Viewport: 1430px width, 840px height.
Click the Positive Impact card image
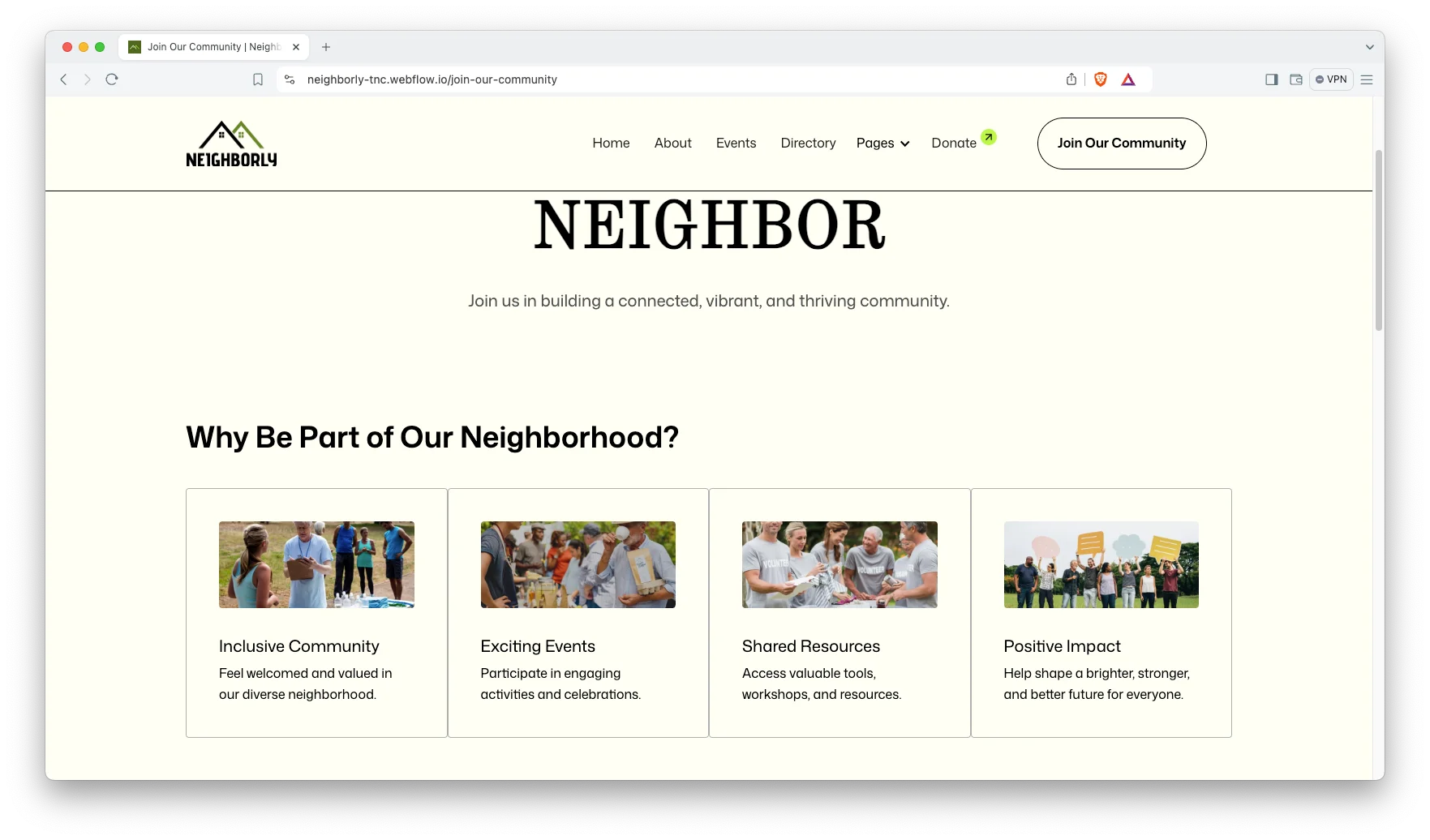pyautogui.click(x=1101, y=565)
